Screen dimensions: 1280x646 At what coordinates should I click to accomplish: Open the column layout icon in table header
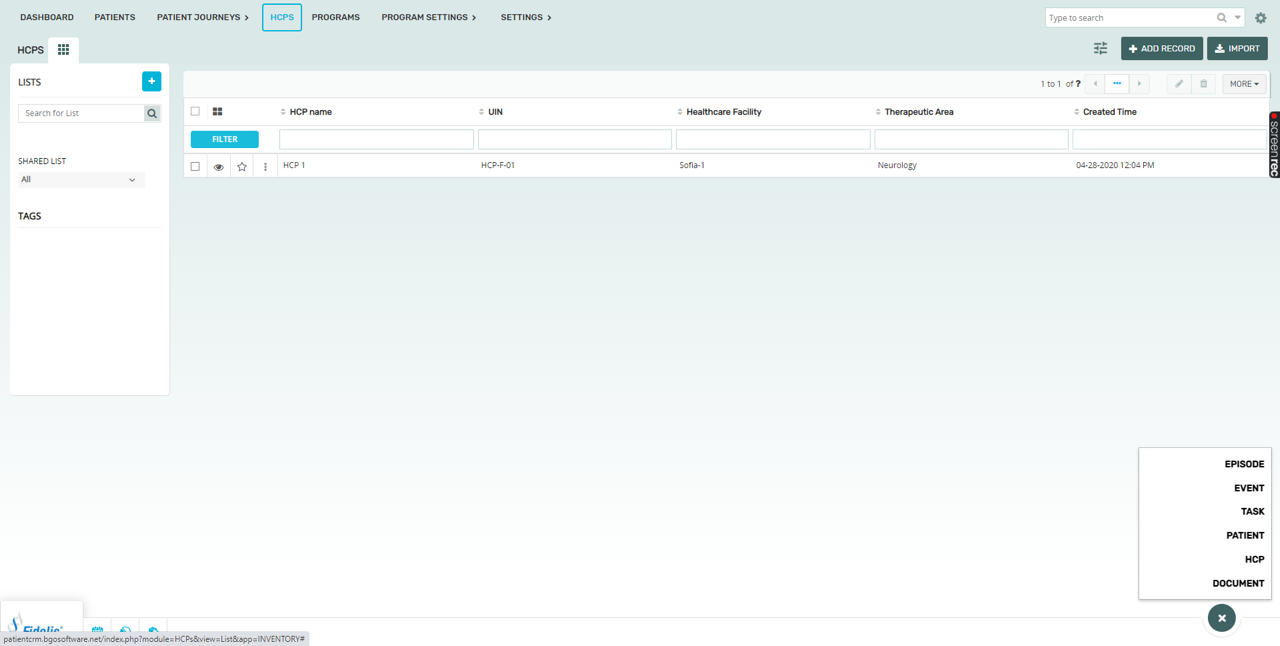(x=217, y=112)
